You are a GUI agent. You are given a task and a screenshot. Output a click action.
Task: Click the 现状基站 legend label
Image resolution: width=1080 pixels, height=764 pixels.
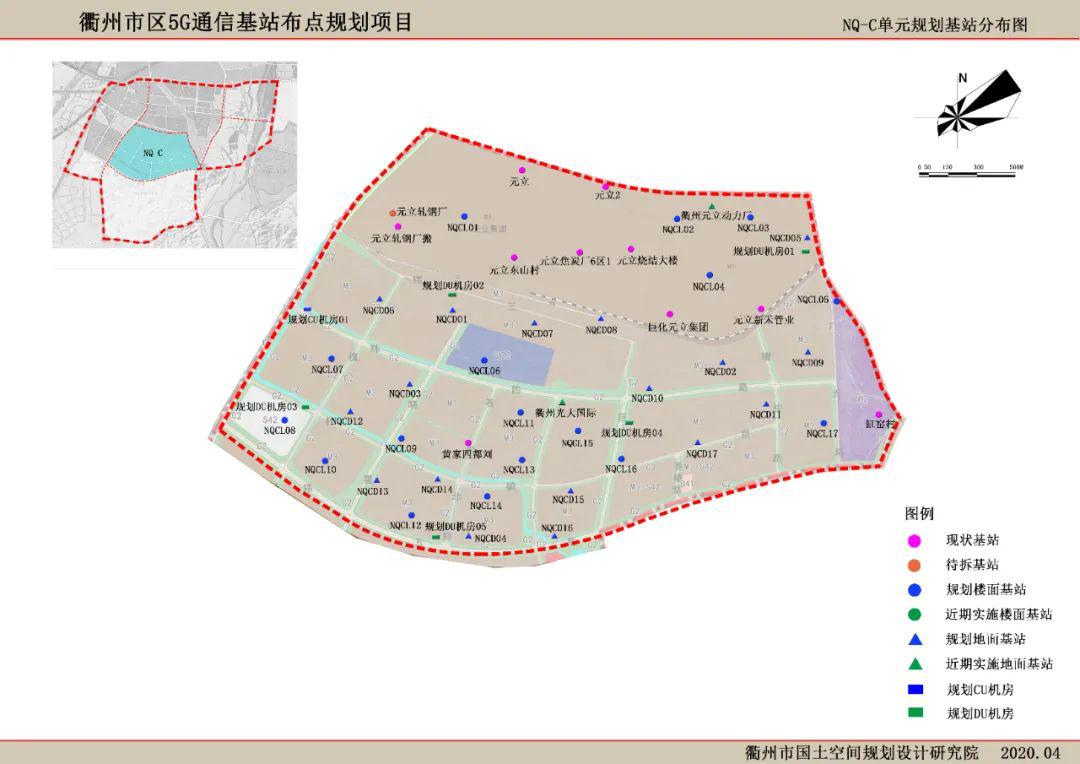(973, 541)
